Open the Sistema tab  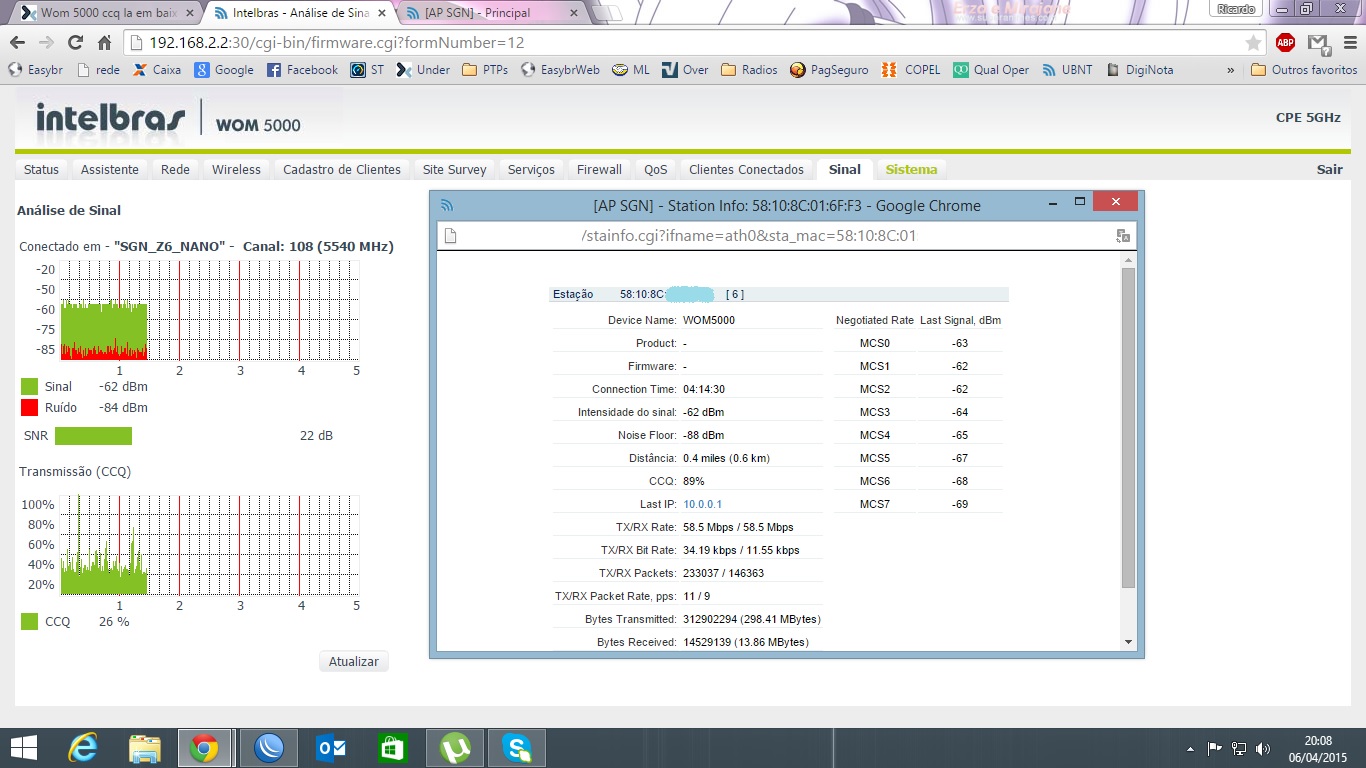(x=911, y=169)
